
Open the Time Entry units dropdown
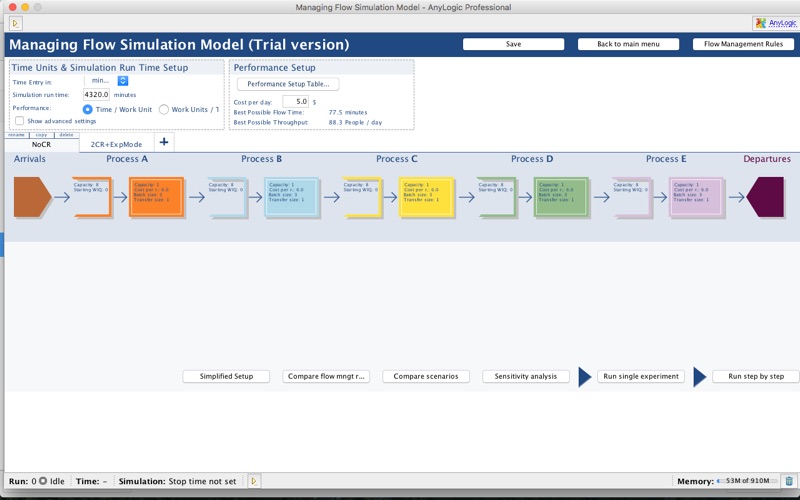click(122, 81)
